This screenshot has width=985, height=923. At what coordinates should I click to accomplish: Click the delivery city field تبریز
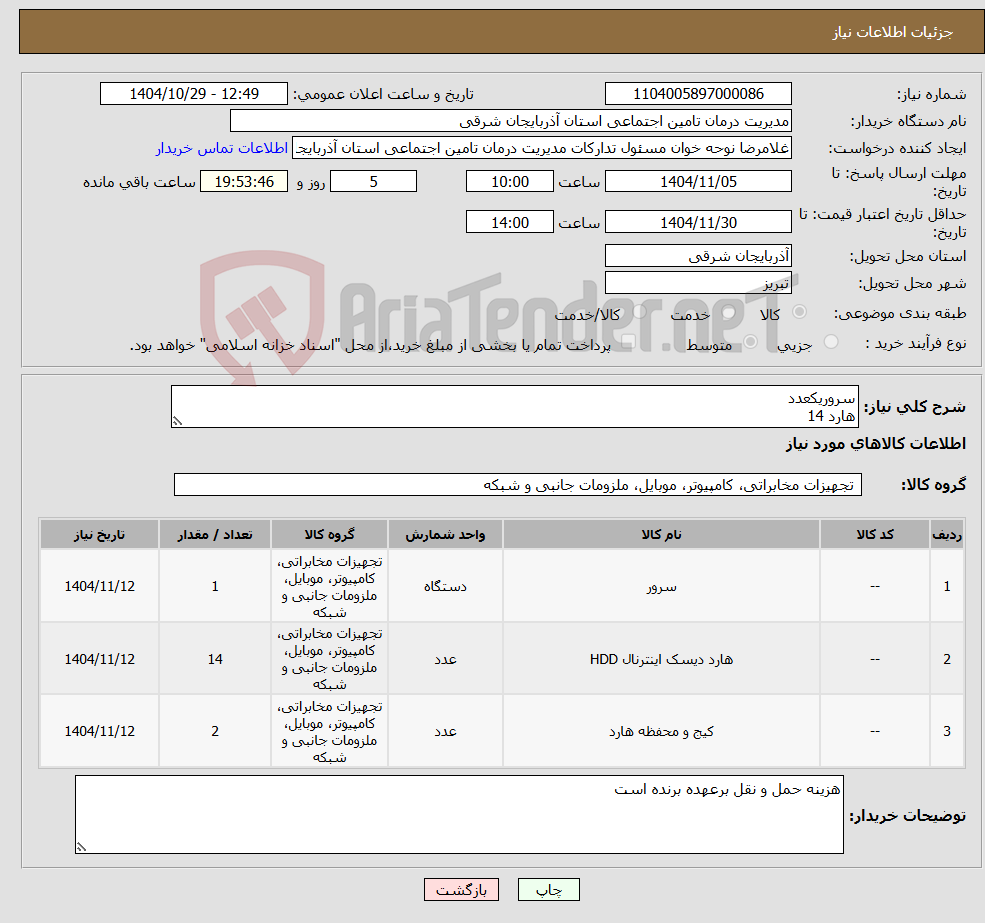click(x=698, y=283)
